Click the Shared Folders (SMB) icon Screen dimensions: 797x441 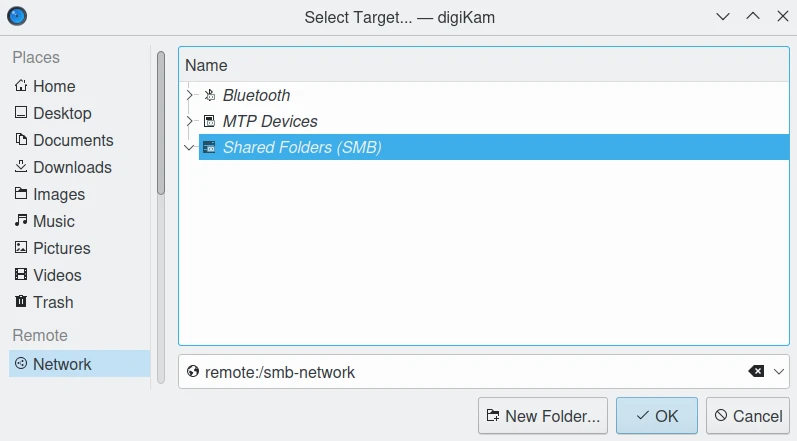[x=209, y=148]
